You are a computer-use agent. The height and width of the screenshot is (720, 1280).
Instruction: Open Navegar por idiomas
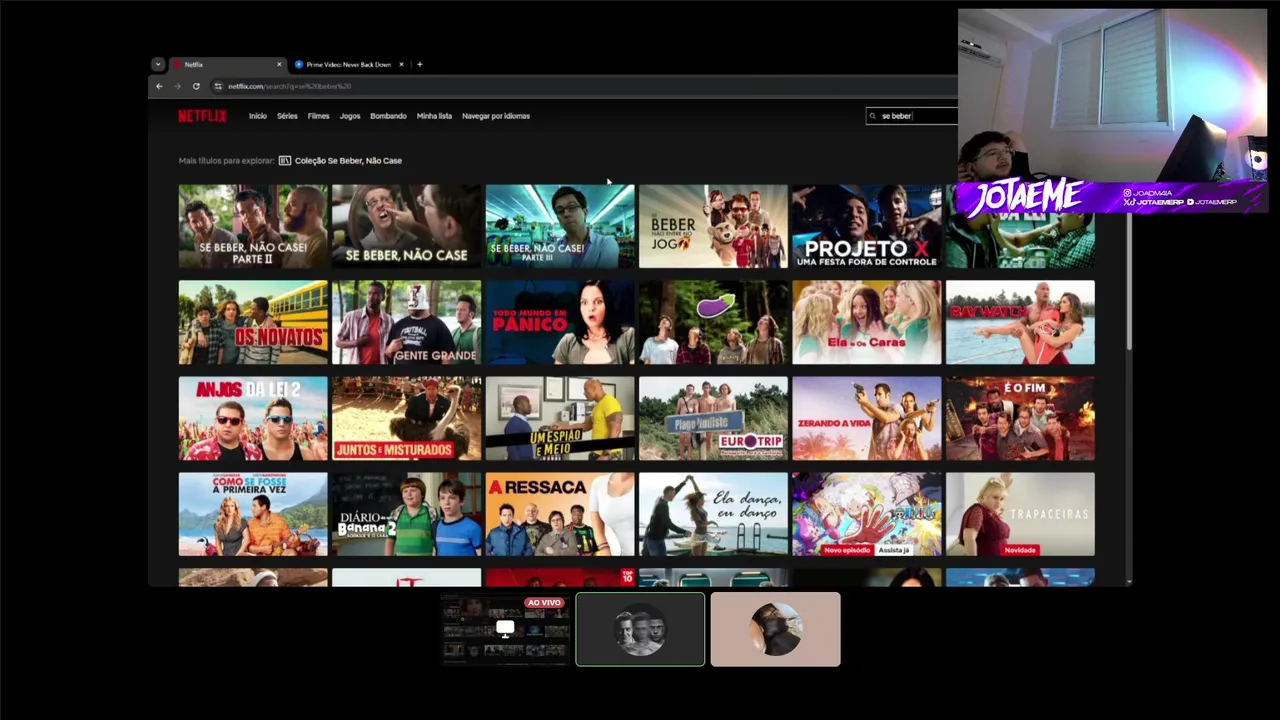[496, 116]
